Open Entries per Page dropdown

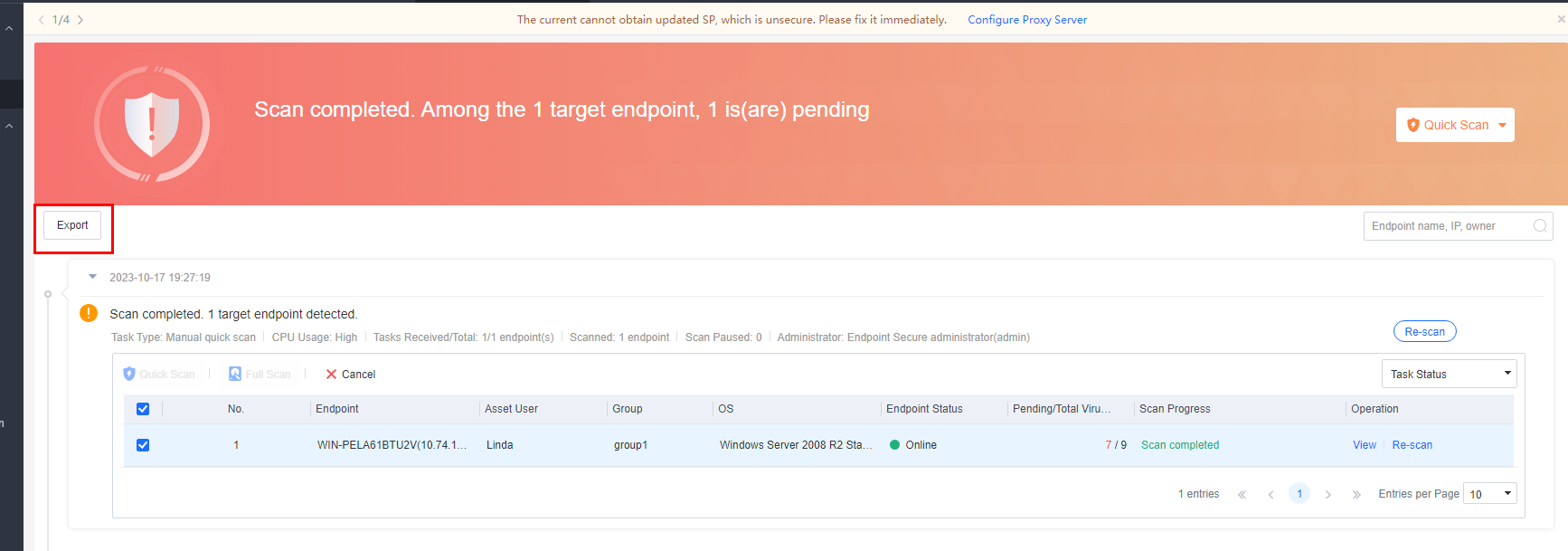coord(1489,494)
